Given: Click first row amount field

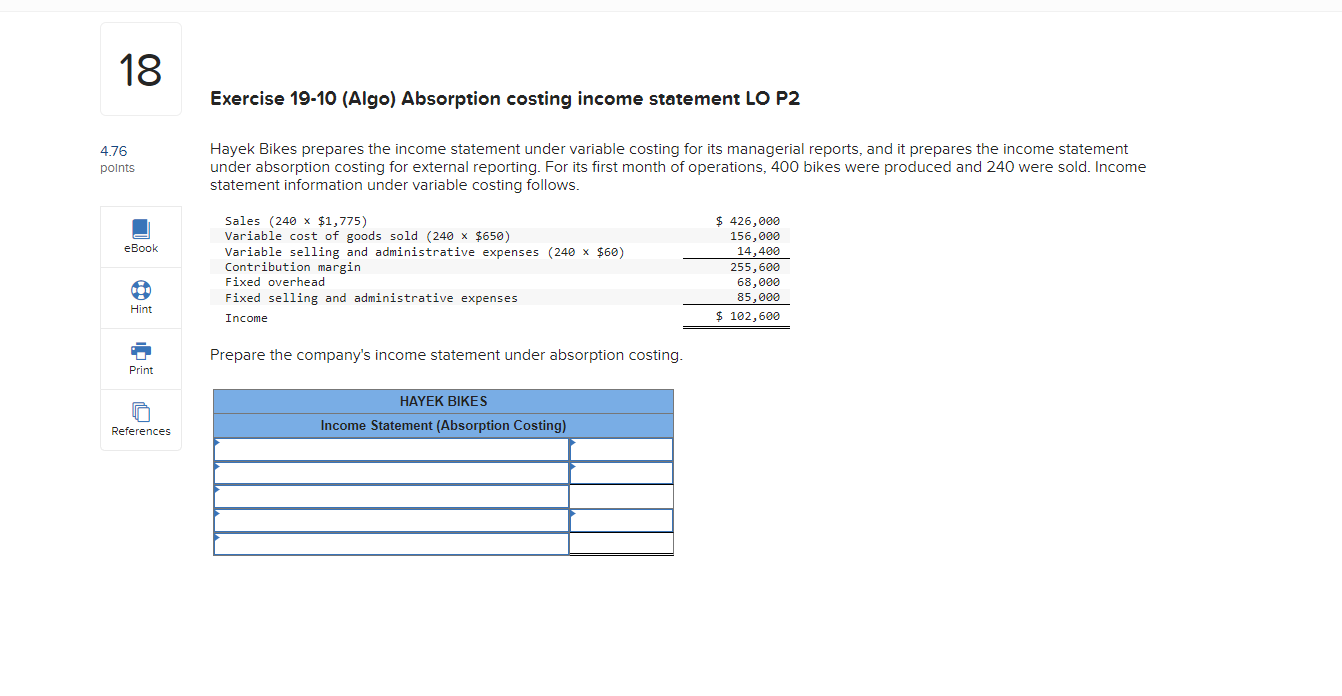Looking at the screenshot, I should [621, 450].
